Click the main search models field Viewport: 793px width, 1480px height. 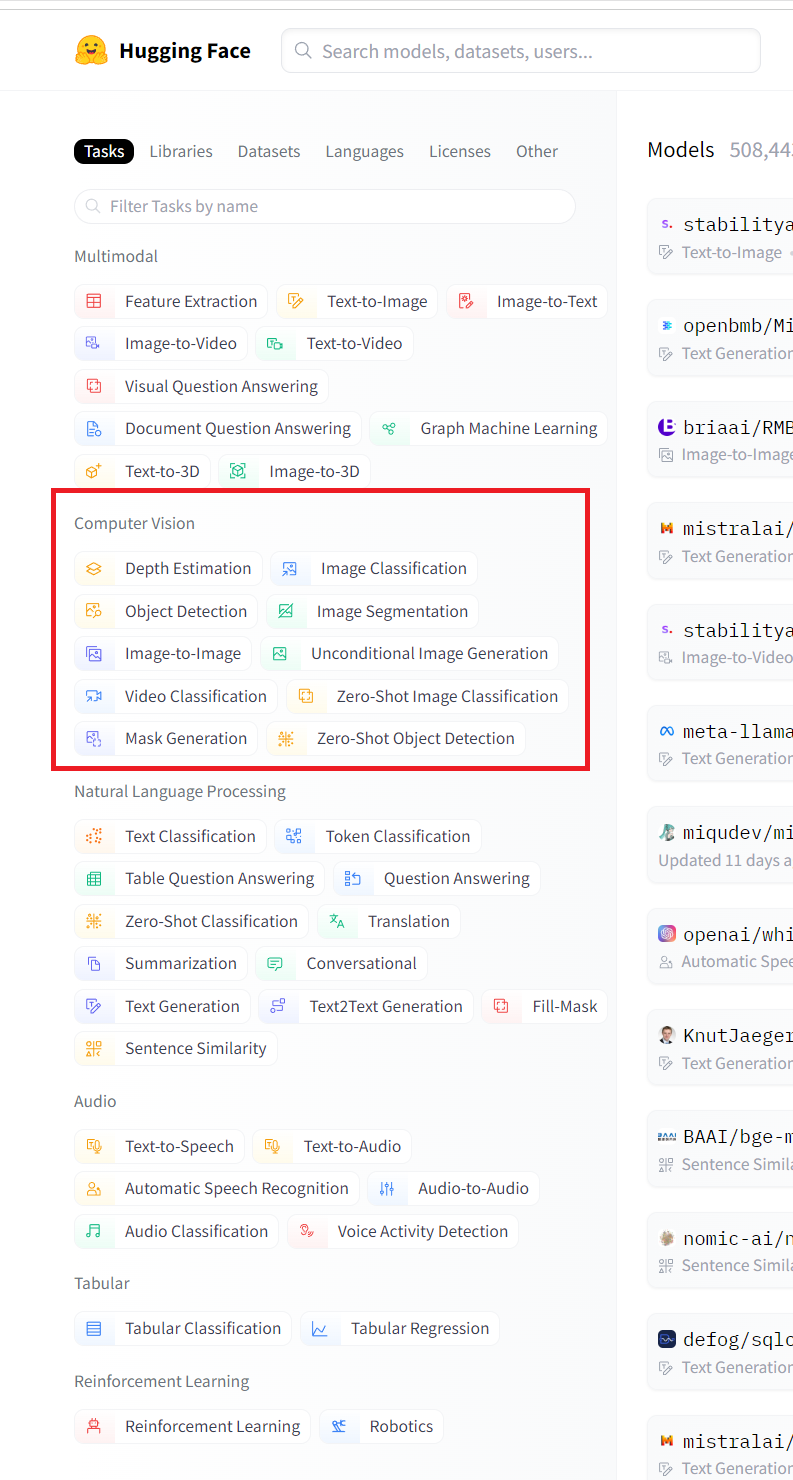click(521, 51)
